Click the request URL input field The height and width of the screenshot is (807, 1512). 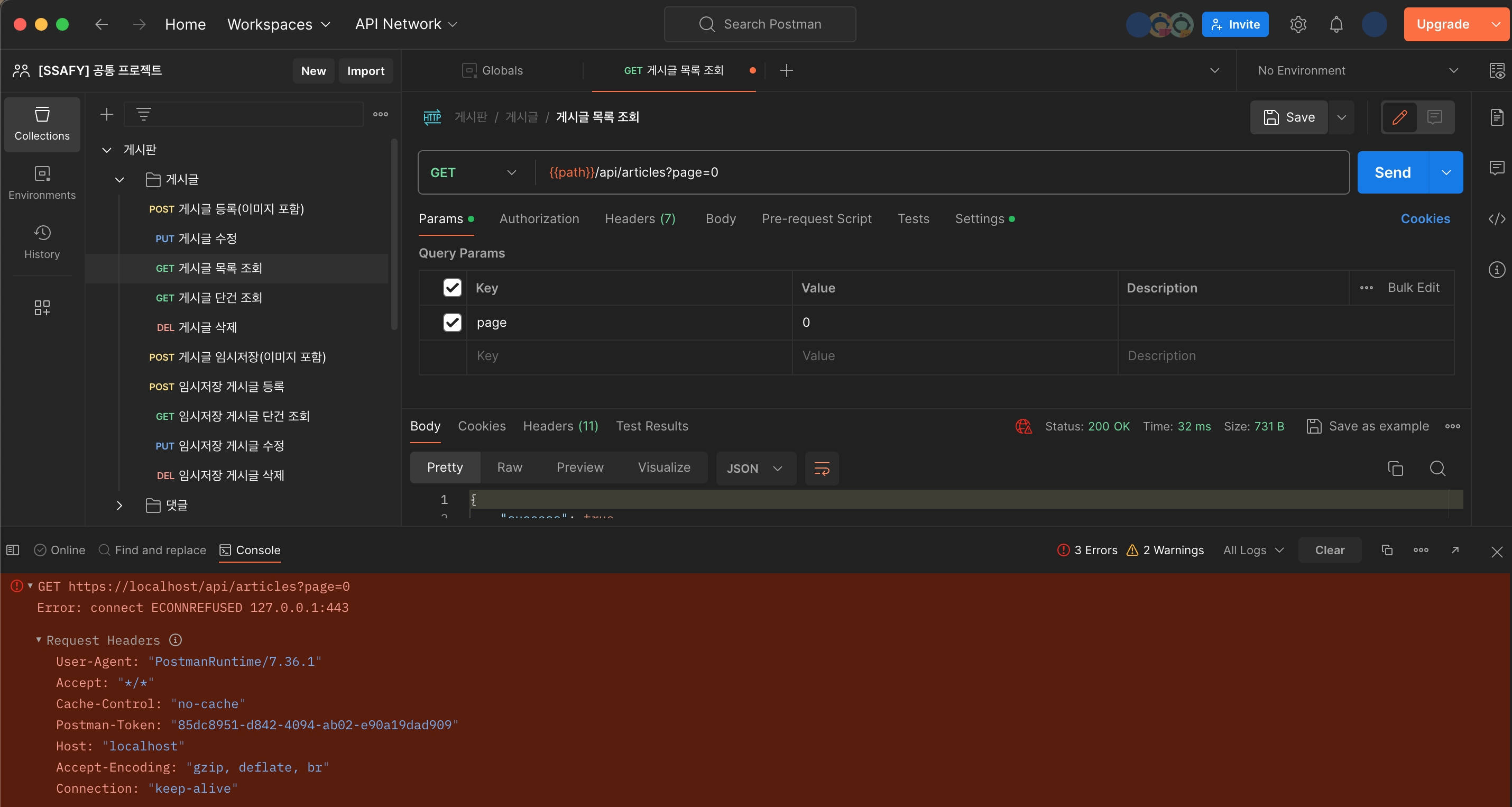coord(939,172)
